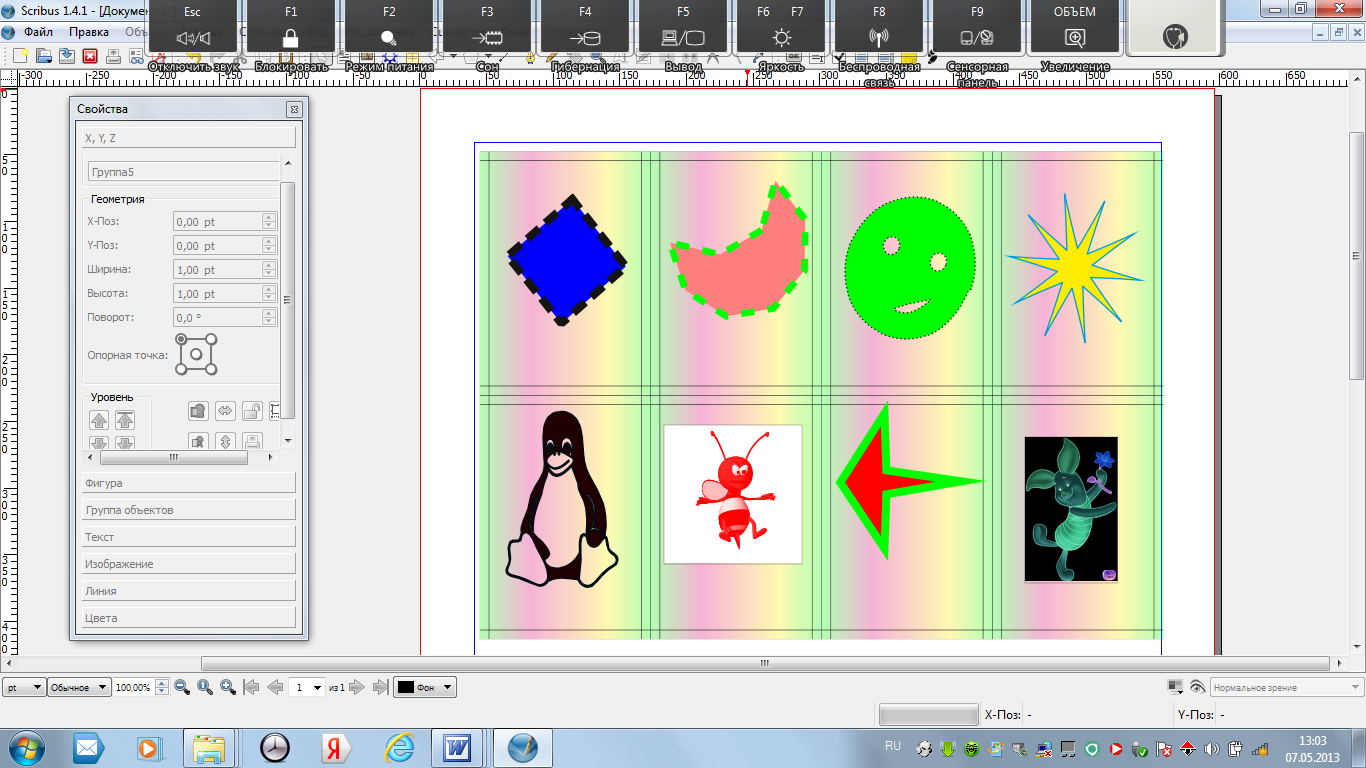This screenshot has width=1366, height=768.
Task: Increase the Ширина spinner value
Action: point(269,265)
